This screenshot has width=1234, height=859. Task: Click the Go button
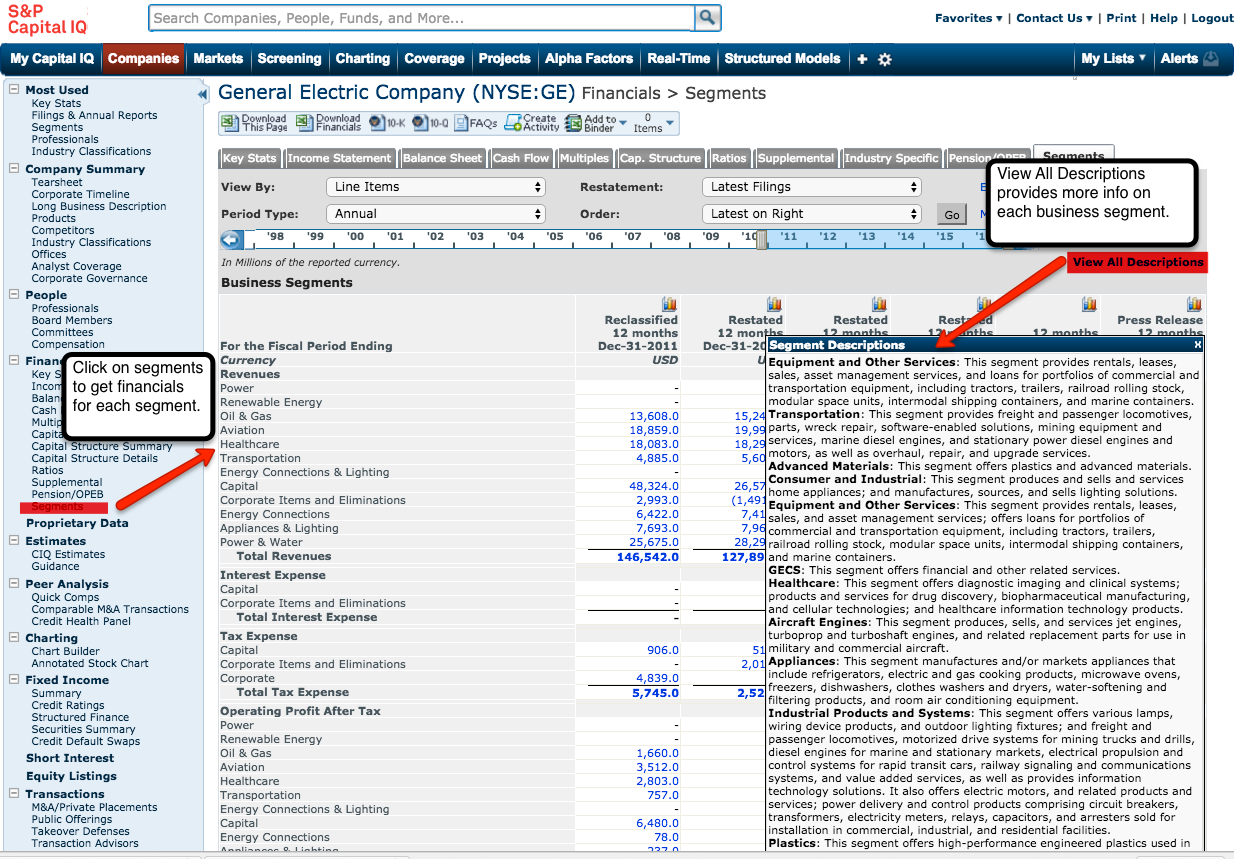tap(951, 215)
